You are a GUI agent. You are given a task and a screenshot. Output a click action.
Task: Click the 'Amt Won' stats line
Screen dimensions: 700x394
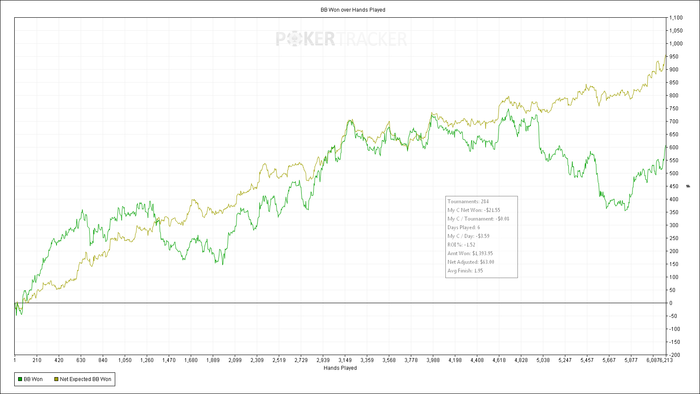click(470, 253)
